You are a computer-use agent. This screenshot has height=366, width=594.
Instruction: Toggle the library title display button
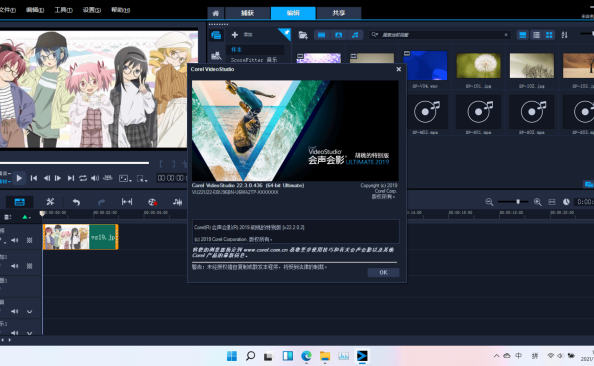click(523, 35)
